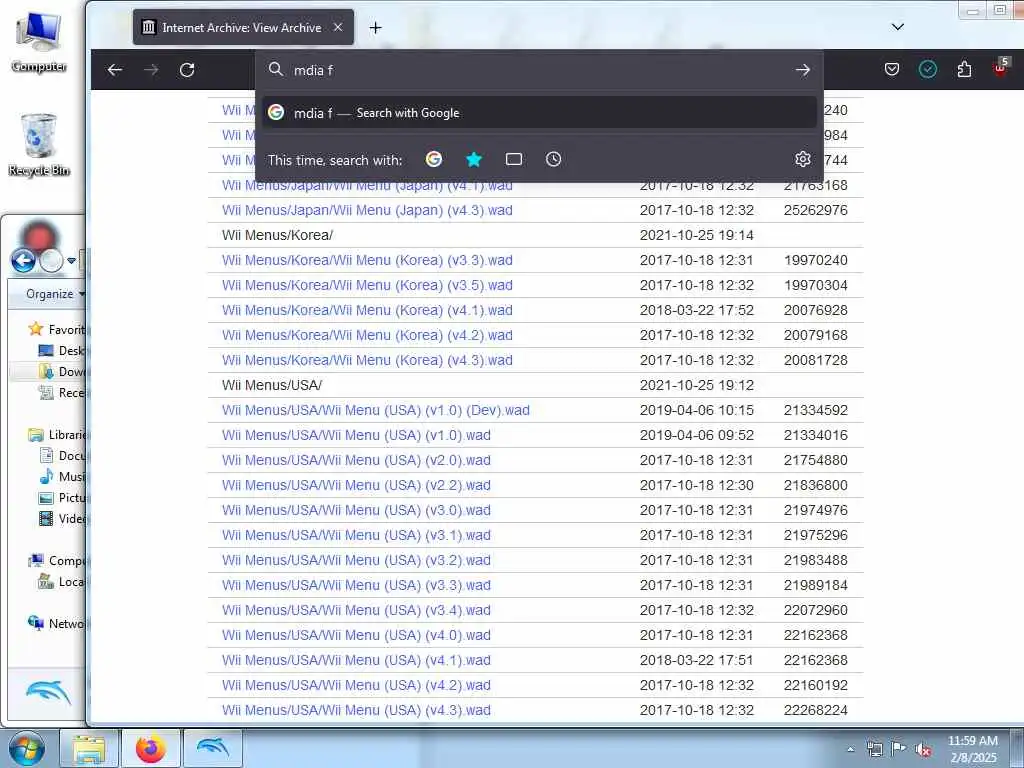Open Wii Menu (USA) (v3.2).wad link

[356, 560]
